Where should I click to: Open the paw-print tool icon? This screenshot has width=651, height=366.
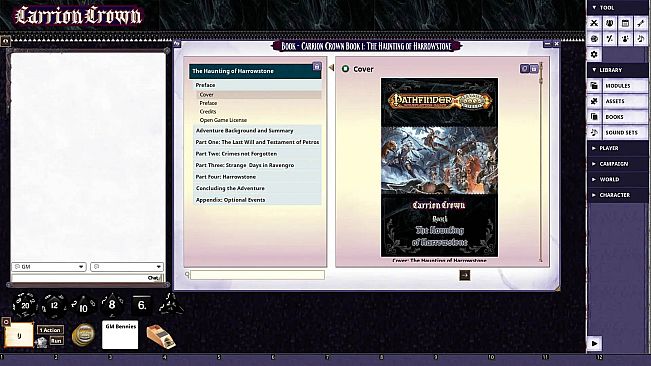[625, 39]
